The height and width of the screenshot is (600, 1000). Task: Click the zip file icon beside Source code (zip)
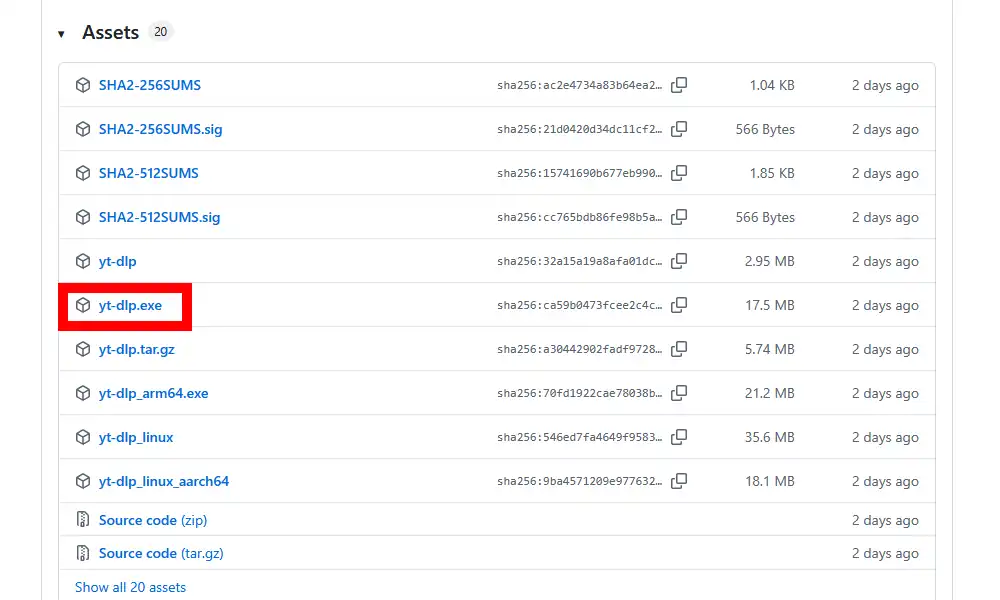pyautogui.click(x=83, y=520)
